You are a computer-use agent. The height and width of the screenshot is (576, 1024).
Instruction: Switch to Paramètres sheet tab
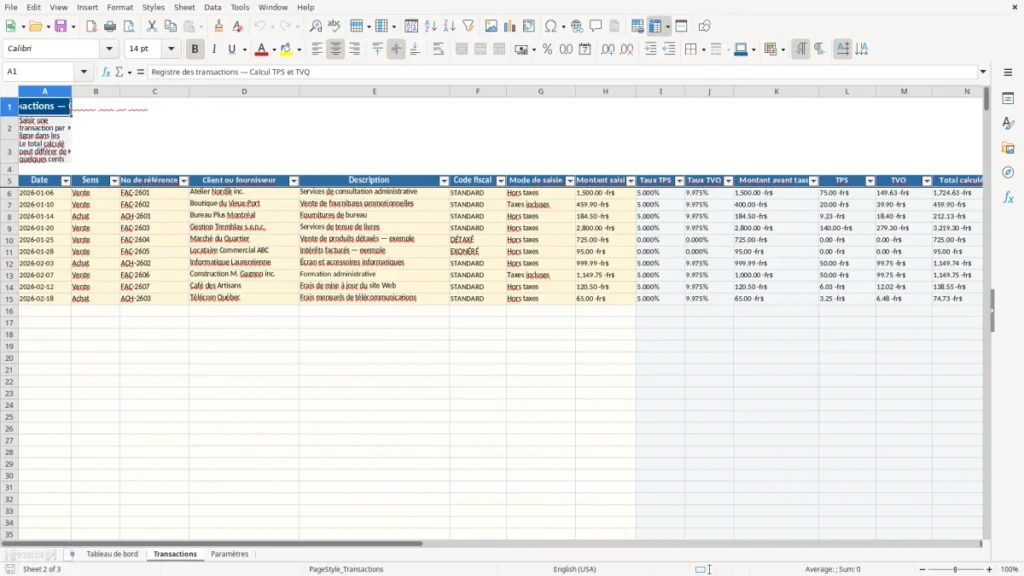point(229,554)
